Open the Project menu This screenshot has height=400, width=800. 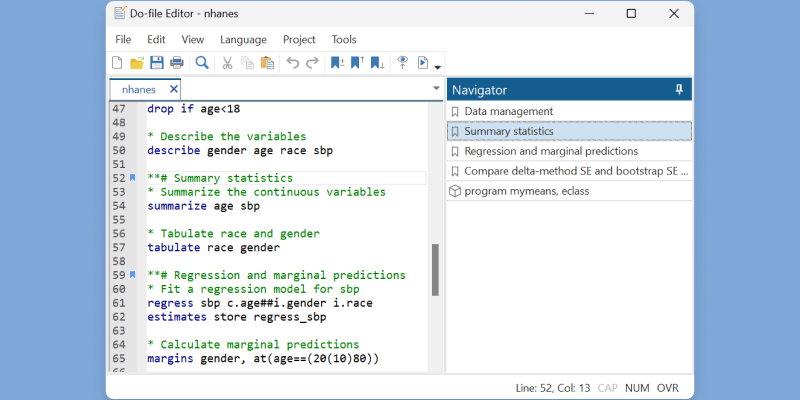299,39
